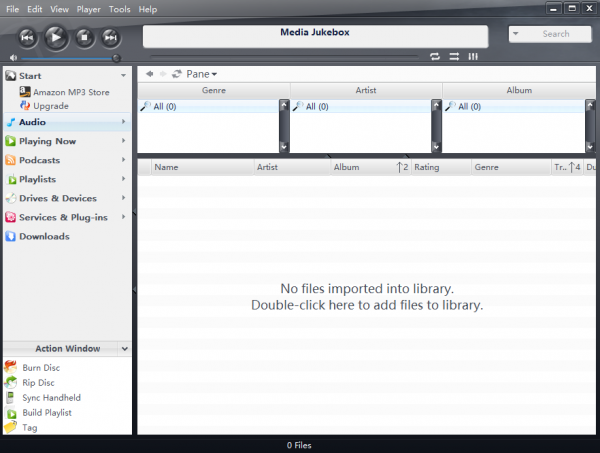
Task: Click the Media Jukebox display area
Action: tap(315, 36)
